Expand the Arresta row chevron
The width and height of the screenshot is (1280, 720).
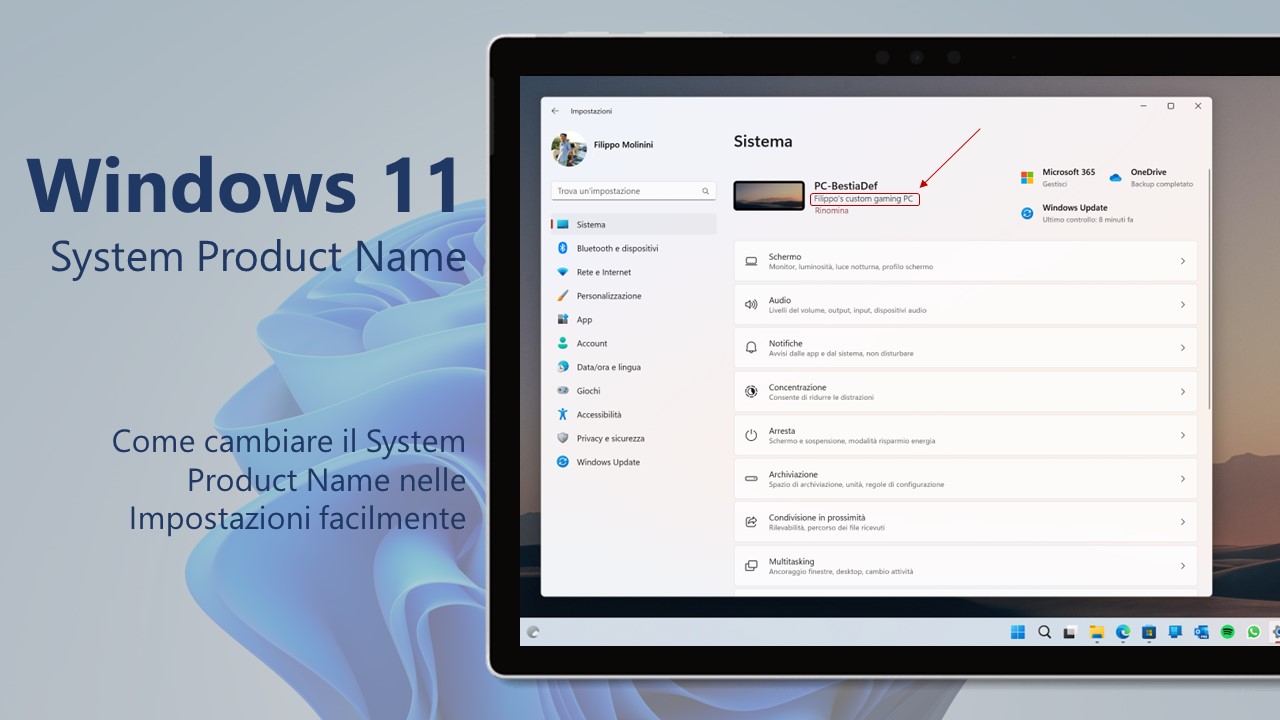click(x=1183, y=435)
